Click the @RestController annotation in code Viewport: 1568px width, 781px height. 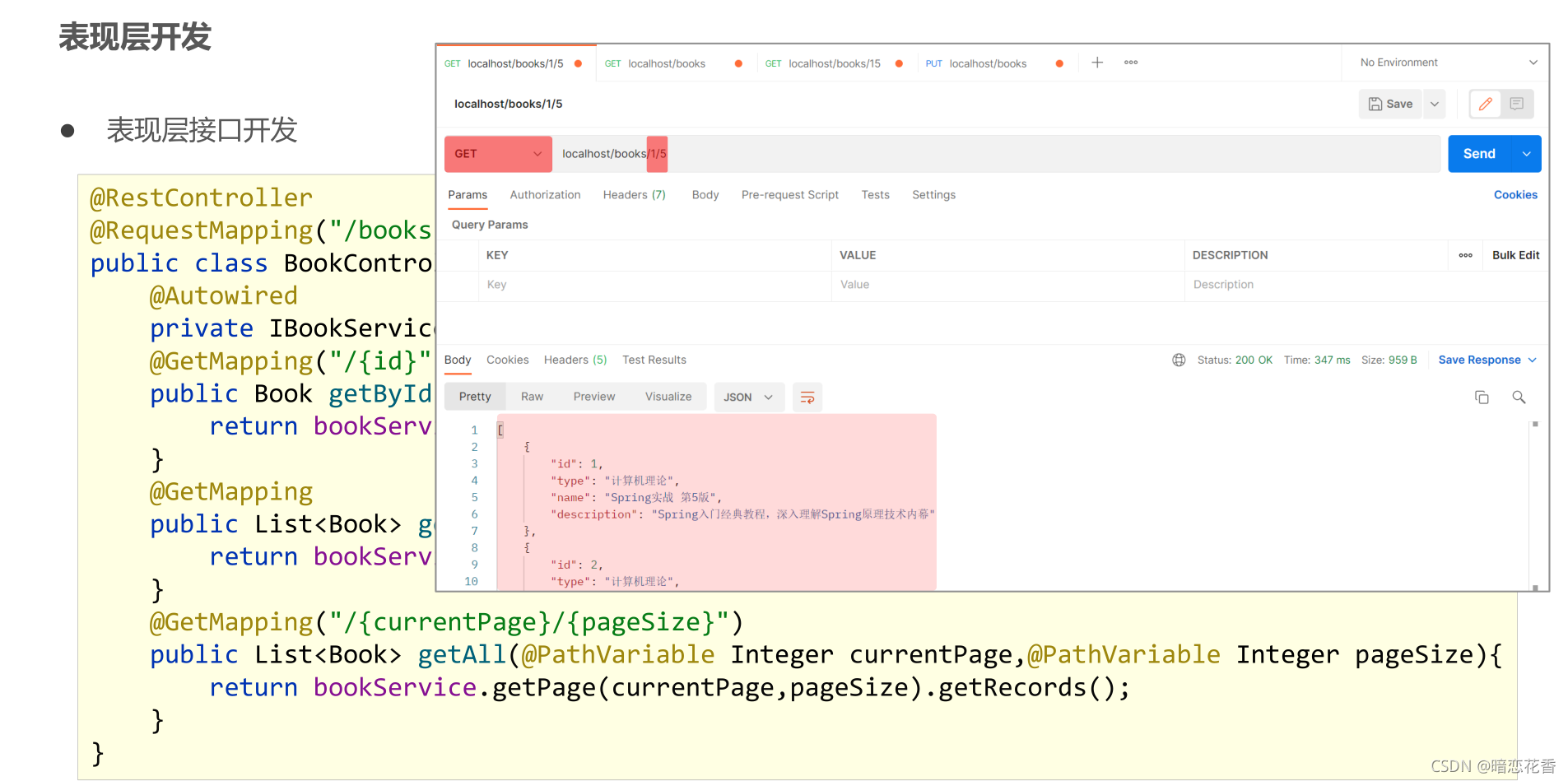click(201, 198)
